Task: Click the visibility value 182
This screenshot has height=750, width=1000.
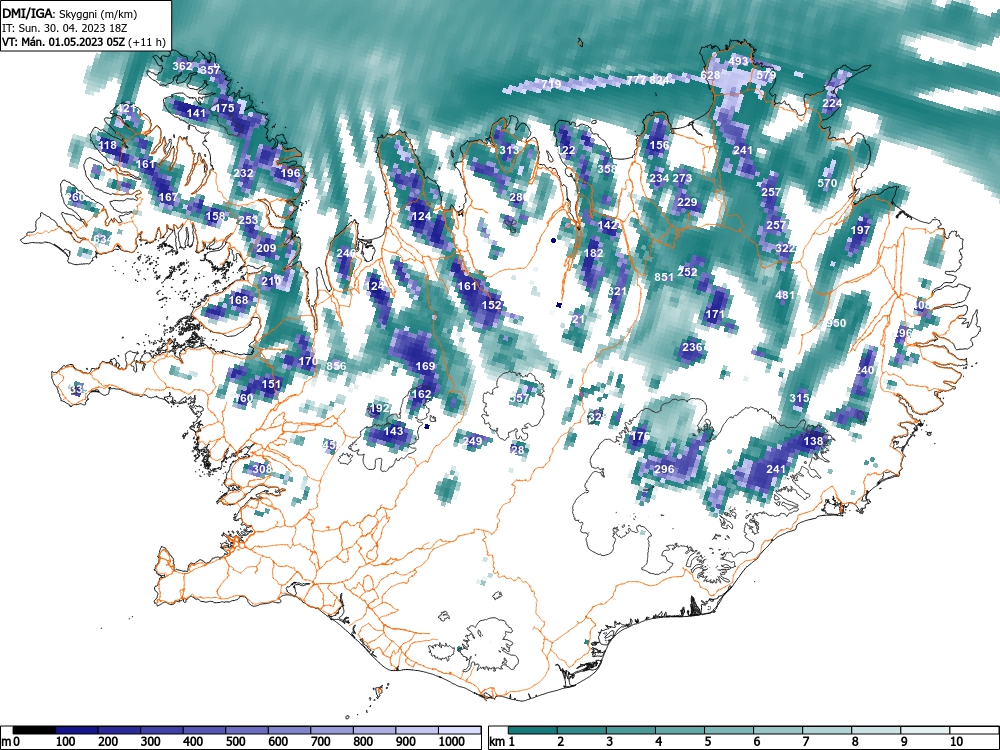Action: 594,253
